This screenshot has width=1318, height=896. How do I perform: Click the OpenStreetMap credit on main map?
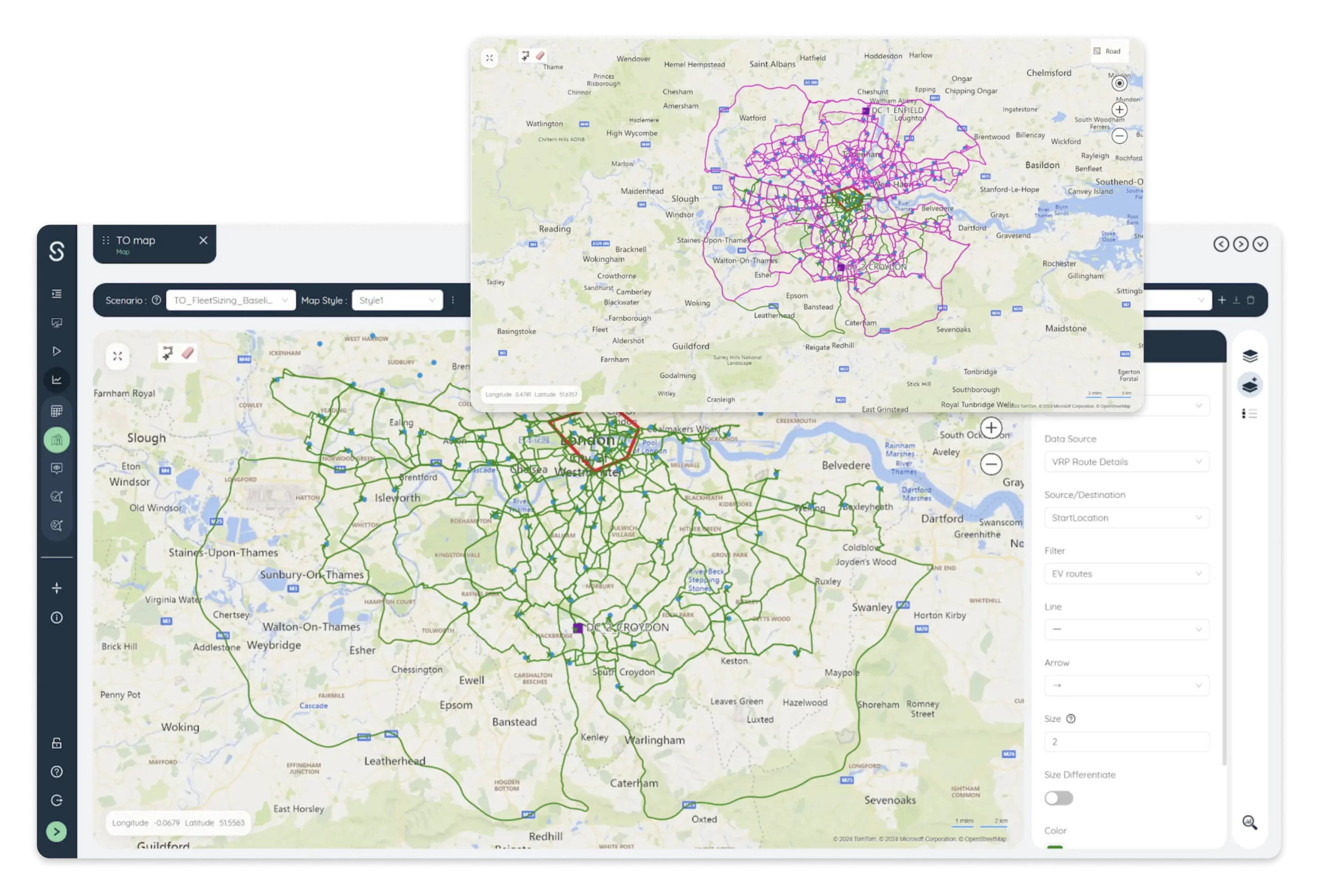985,839
